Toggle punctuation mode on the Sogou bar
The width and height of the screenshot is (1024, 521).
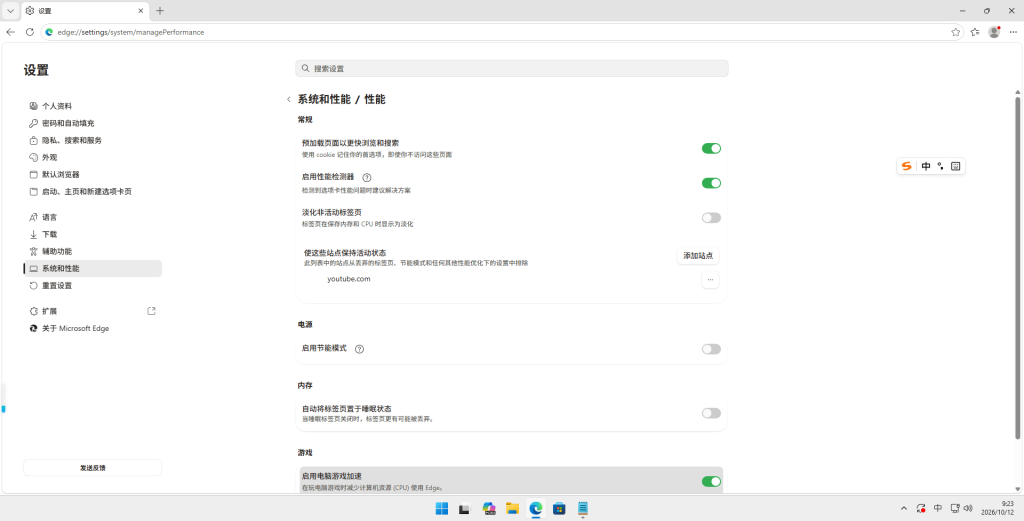click(x=940, y=166)
